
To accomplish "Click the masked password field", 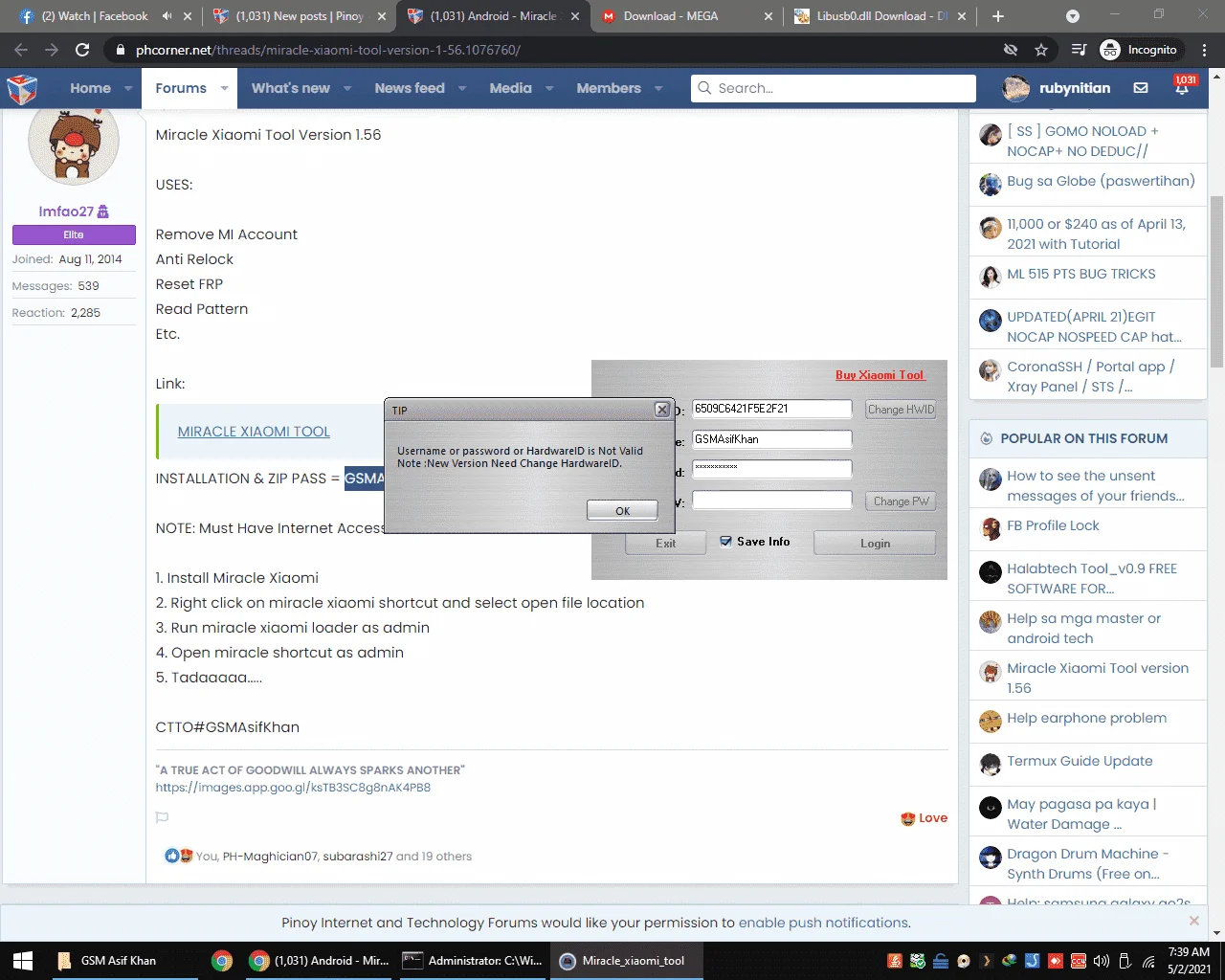I will [x=771, y=469].
